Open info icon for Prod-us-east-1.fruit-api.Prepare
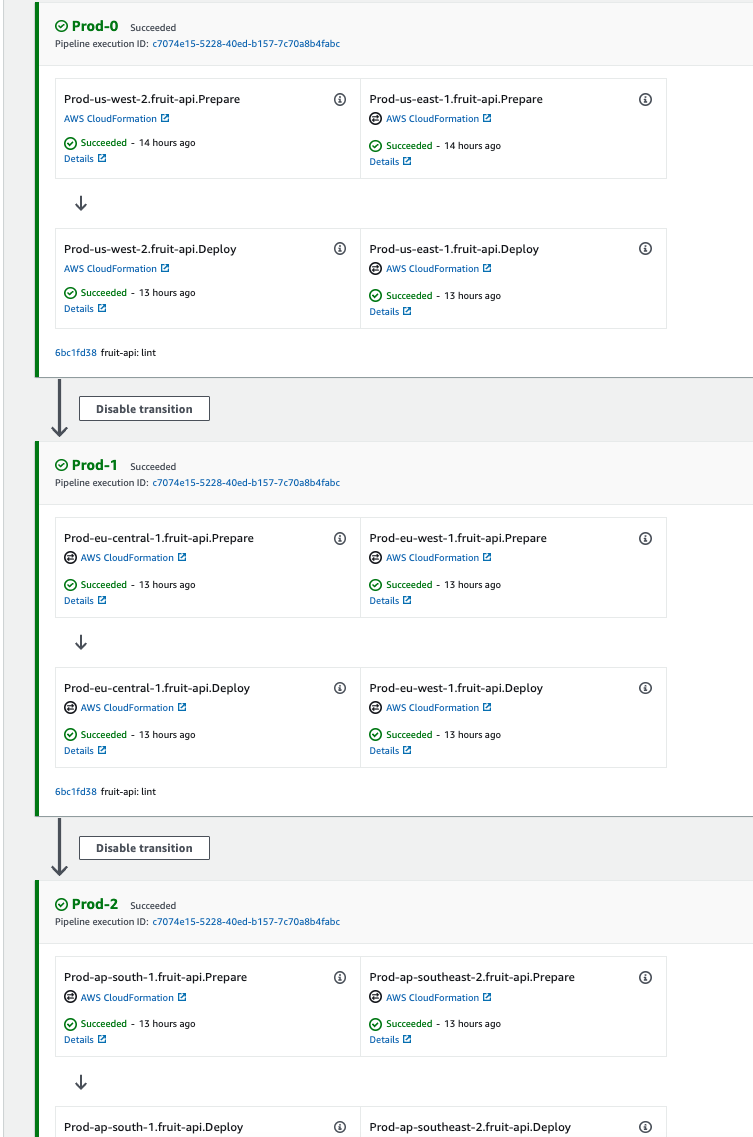753x1137 pixels. click(x=645, y=99)
